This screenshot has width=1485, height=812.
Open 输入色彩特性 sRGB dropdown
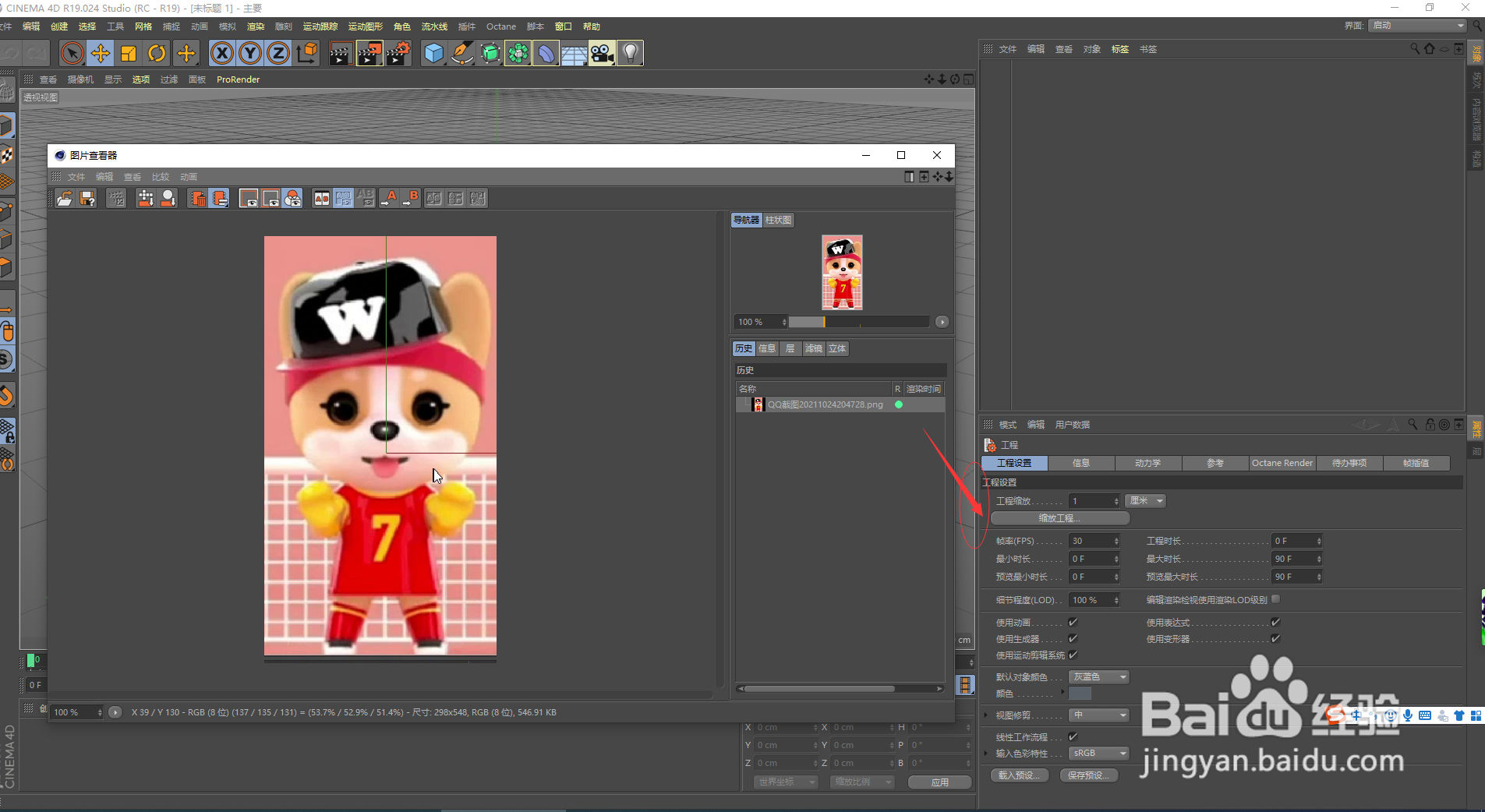pos(1099,754)
